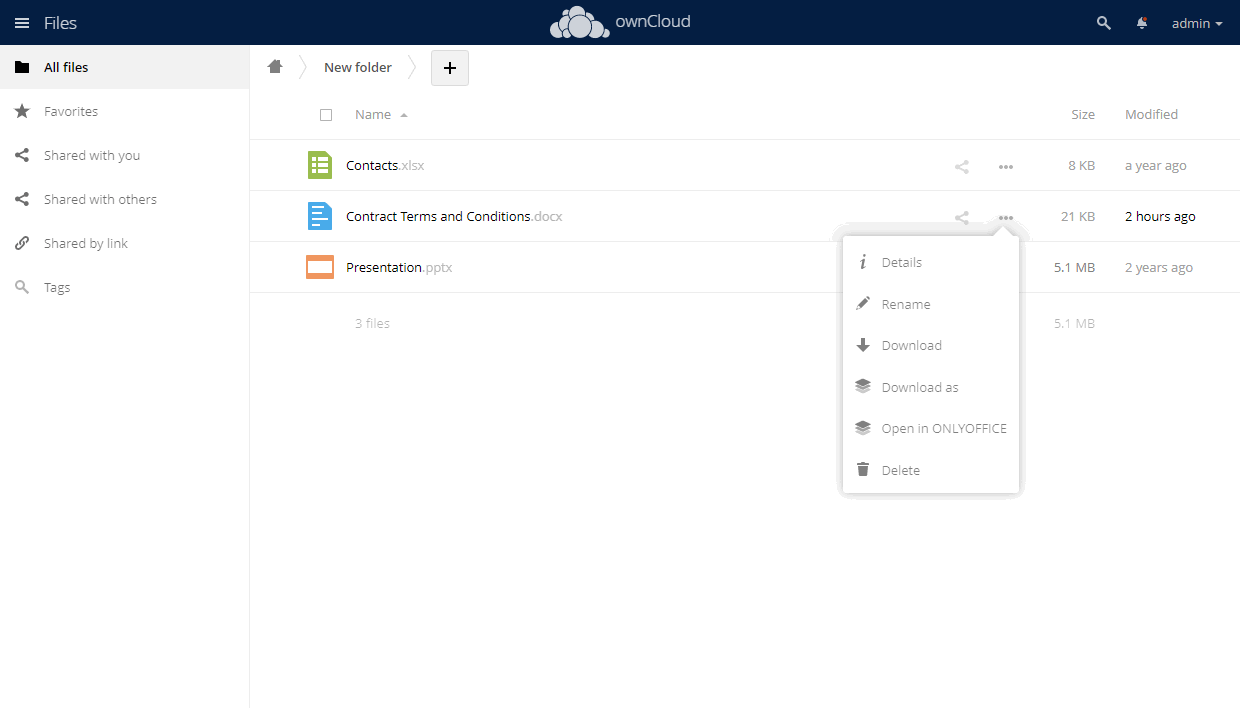The width and height of the screenshot is (1240, 708).
Task: Open the hamburger apps menu
Action: (21, 23)
